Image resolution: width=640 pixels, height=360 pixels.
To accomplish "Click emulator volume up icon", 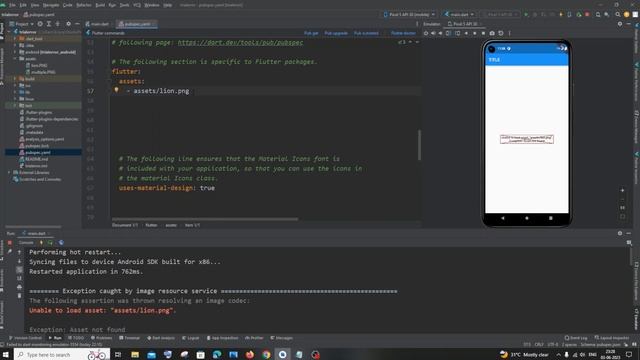I will pos(433,33).
